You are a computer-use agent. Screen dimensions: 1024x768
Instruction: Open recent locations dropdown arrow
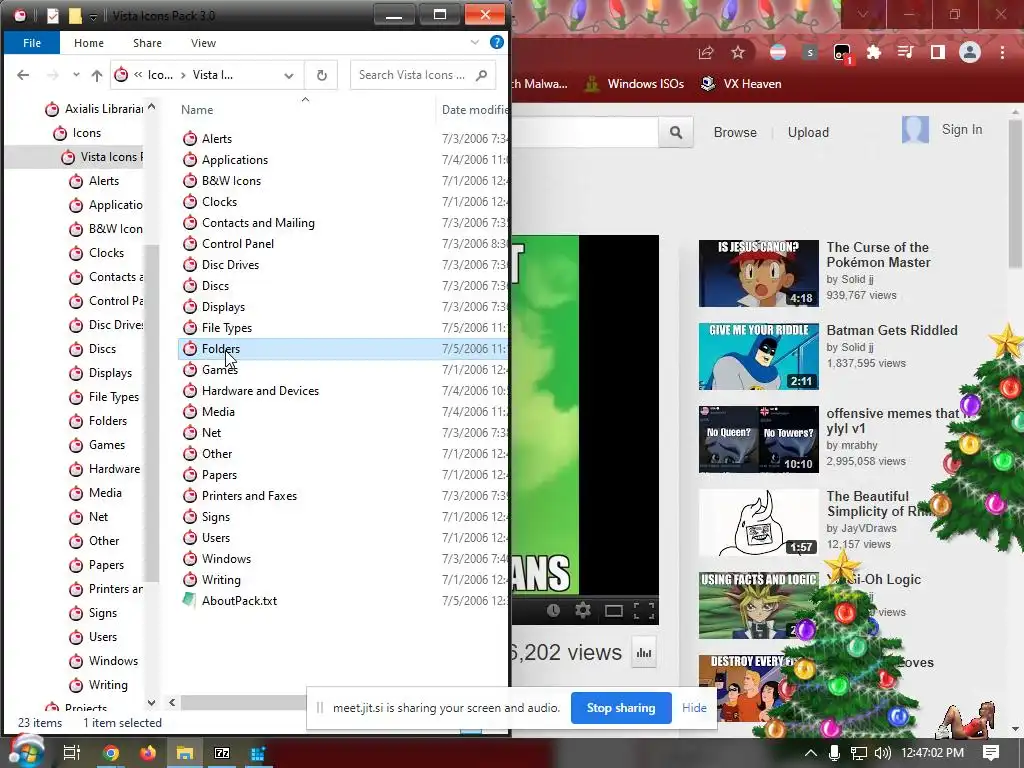click(76, 75)
